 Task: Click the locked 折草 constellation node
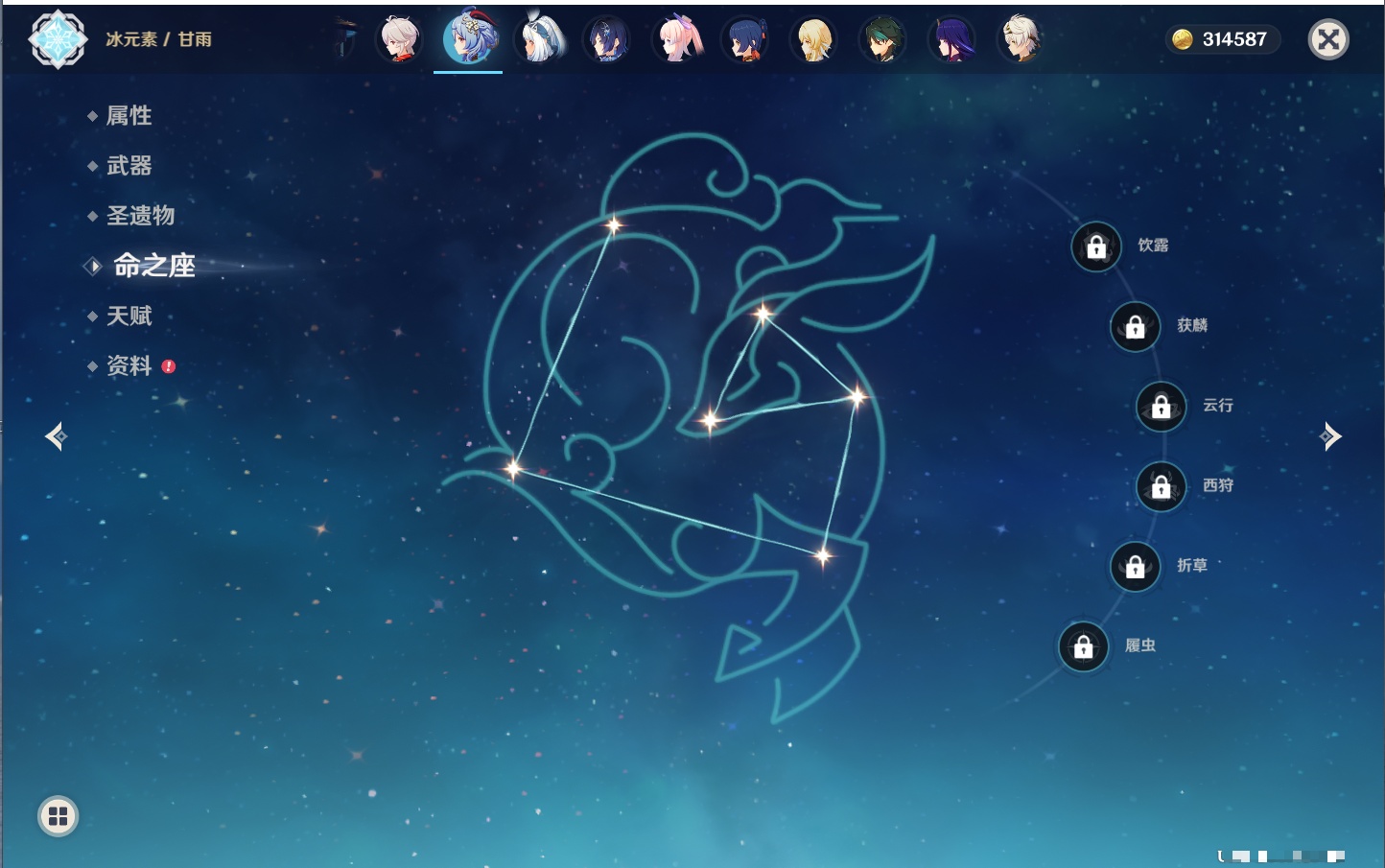[1135, 566]
